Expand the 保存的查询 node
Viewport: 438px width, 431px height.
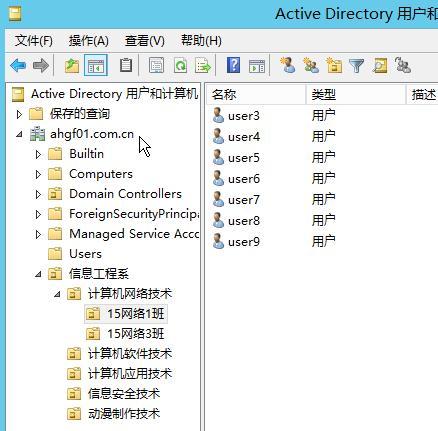[19, 114]
